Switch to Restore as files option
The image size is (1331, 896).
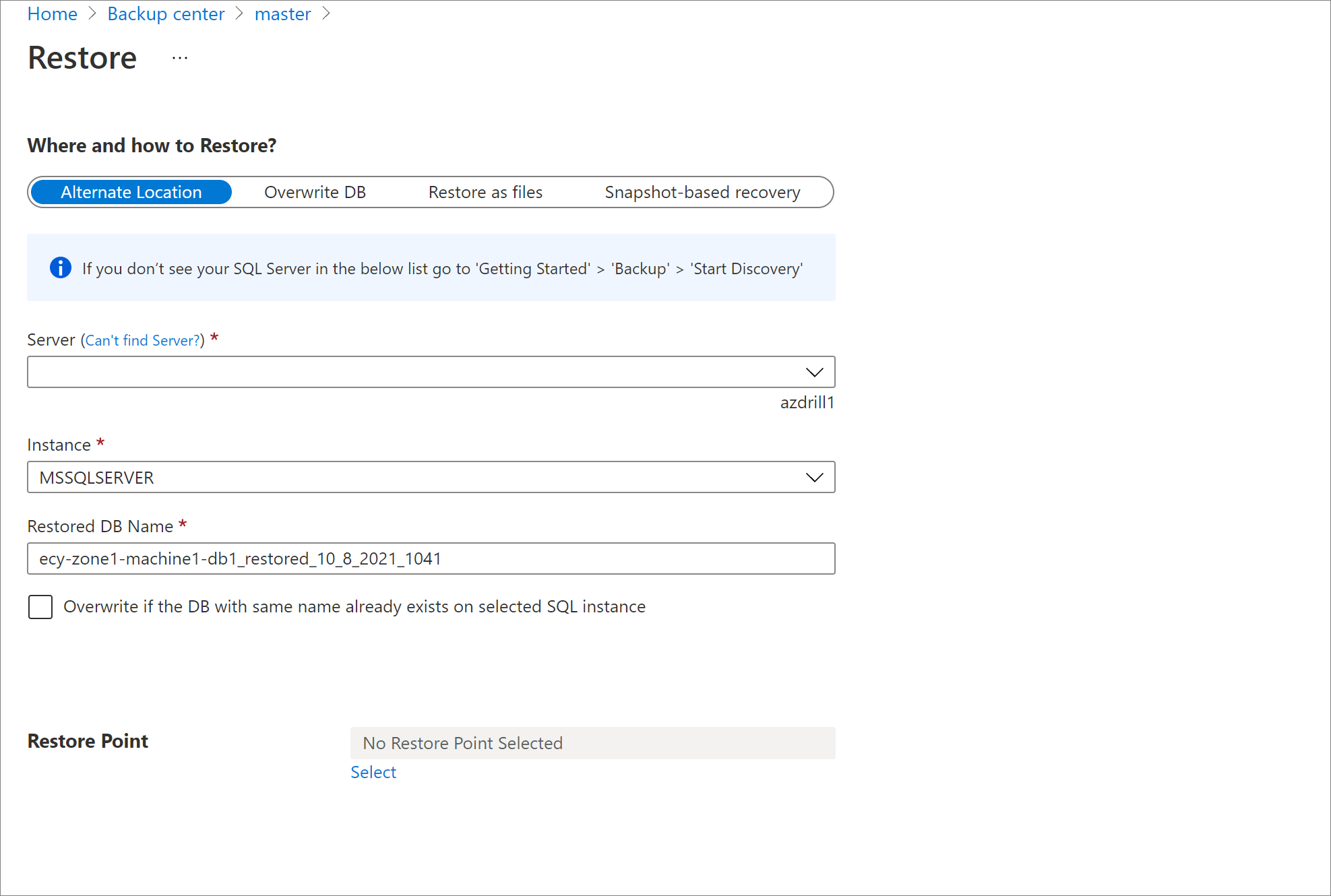pos(485,192)
